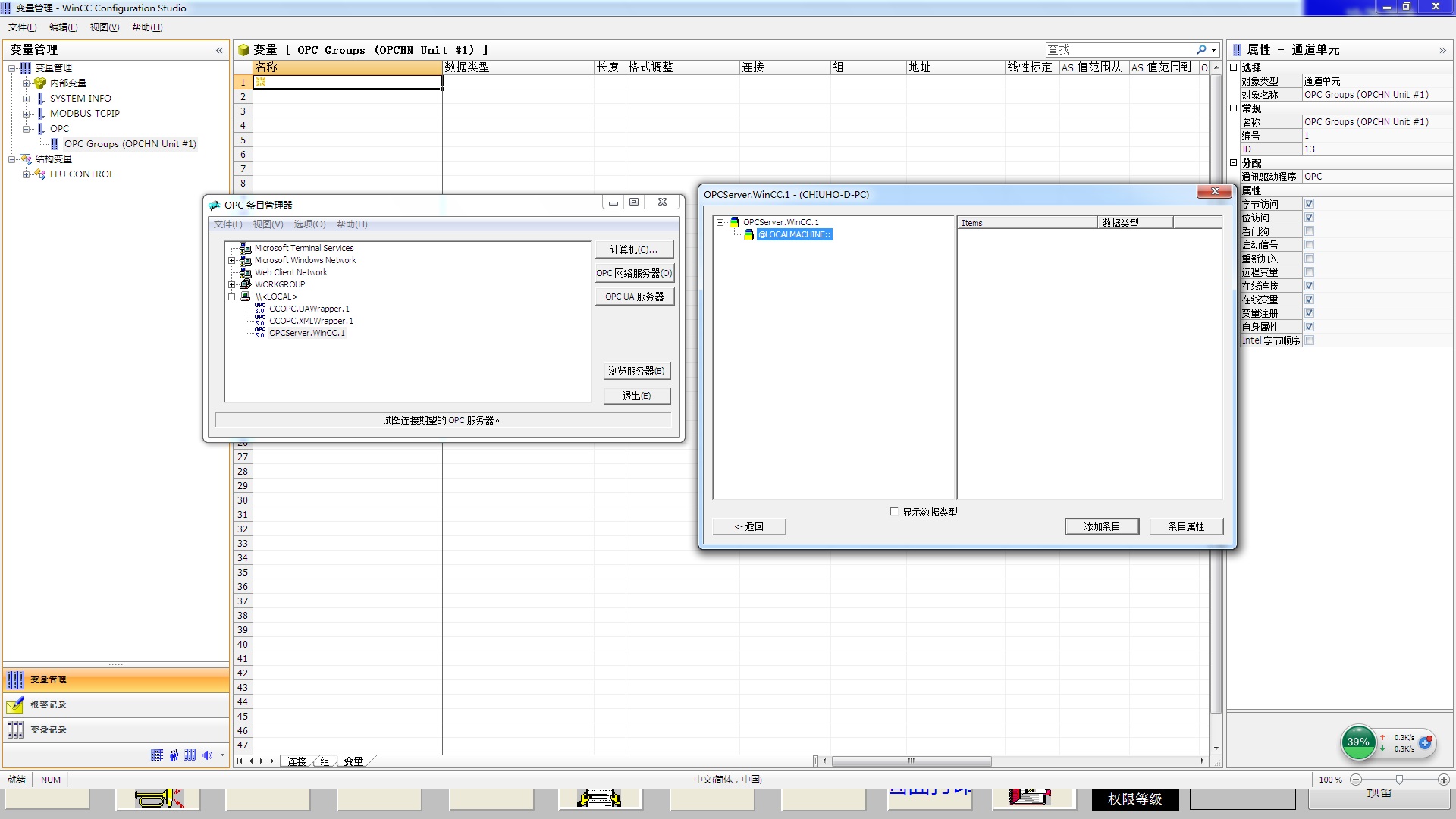This screenshot has height=819, width=1456.
Task: Select the @LOCALMACHINE:: node icon
Action: pos(748,235)
